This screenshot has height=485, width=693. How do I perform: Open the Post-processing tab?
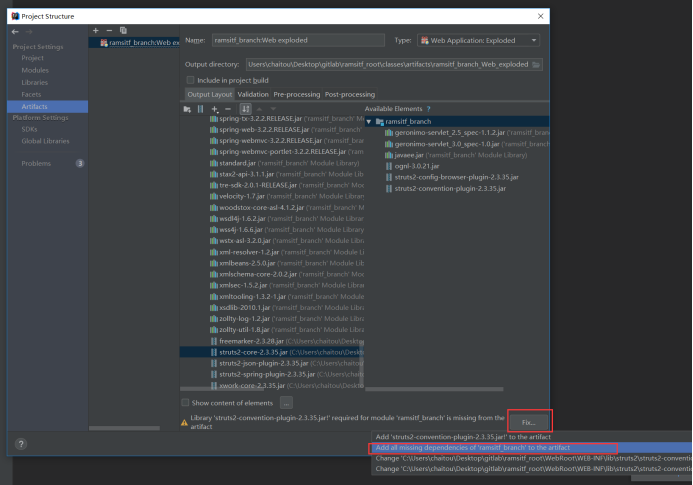coord(350,94)
